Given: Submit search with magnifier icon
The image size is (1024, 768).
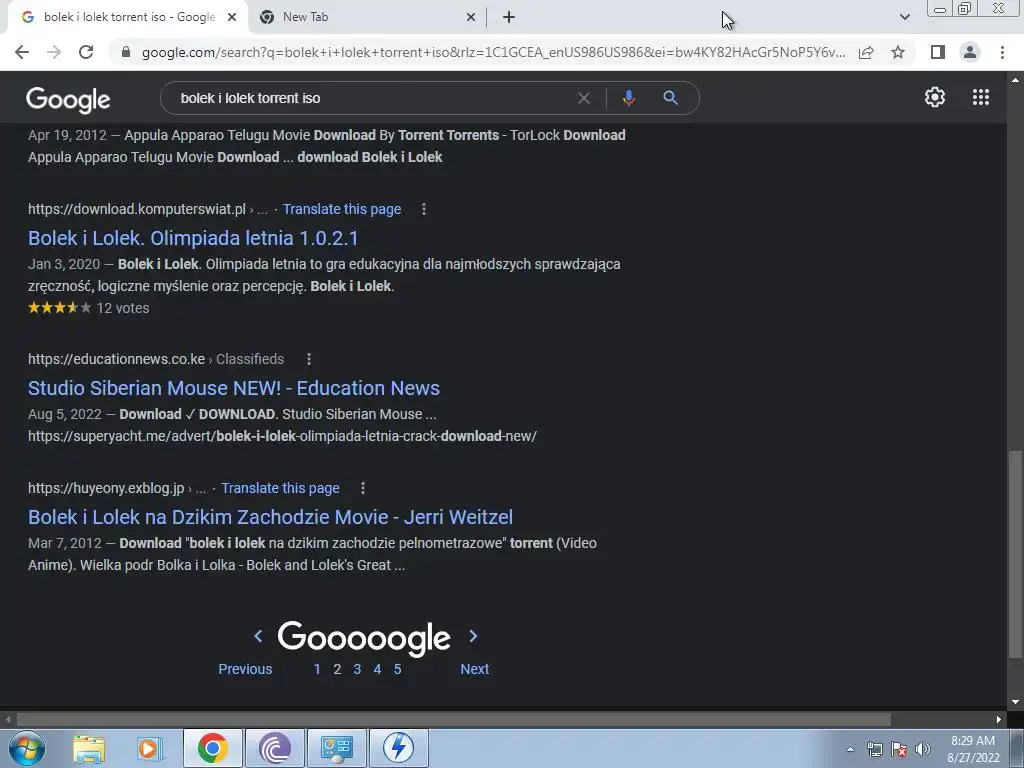Looking at the screenshot, I should [670, 98].
